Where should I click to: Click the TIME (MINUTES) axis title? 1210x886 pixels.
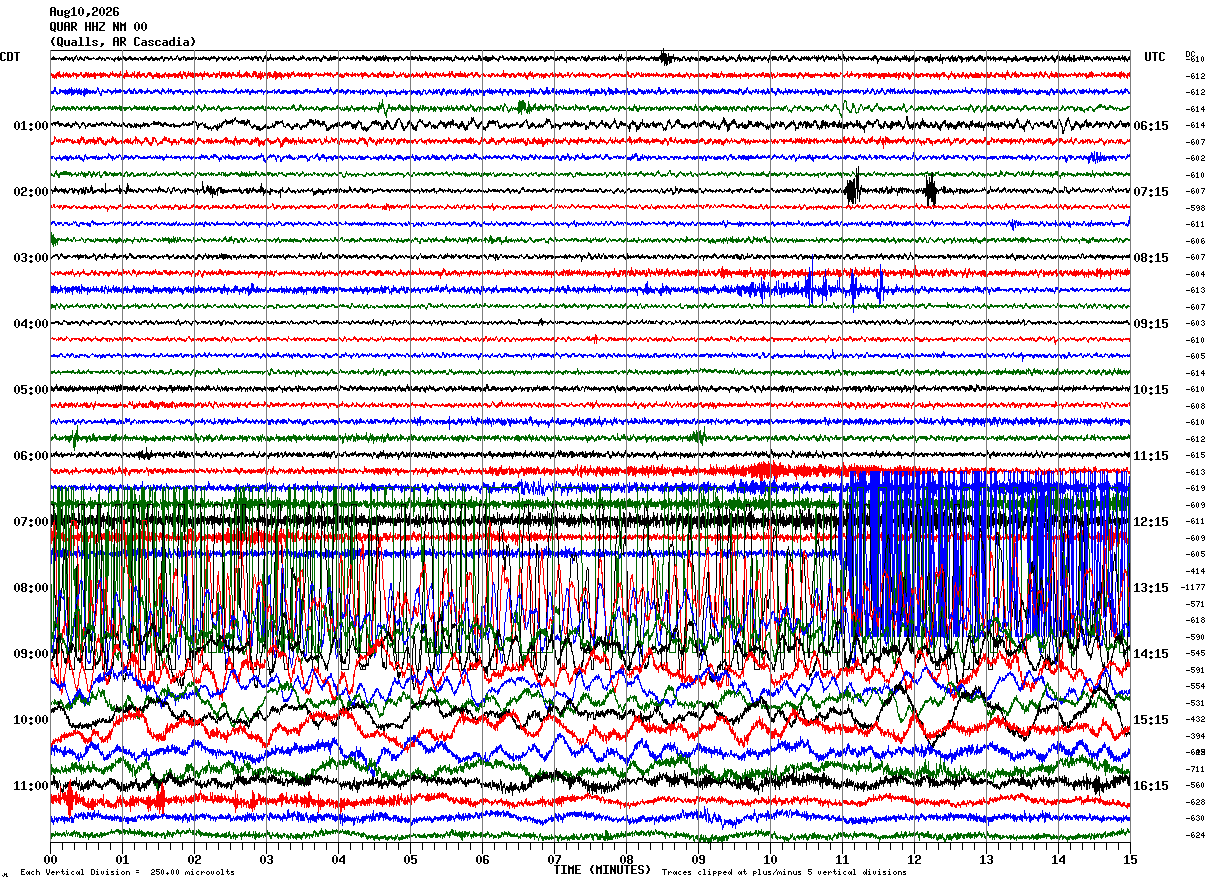tap(602, 870)
